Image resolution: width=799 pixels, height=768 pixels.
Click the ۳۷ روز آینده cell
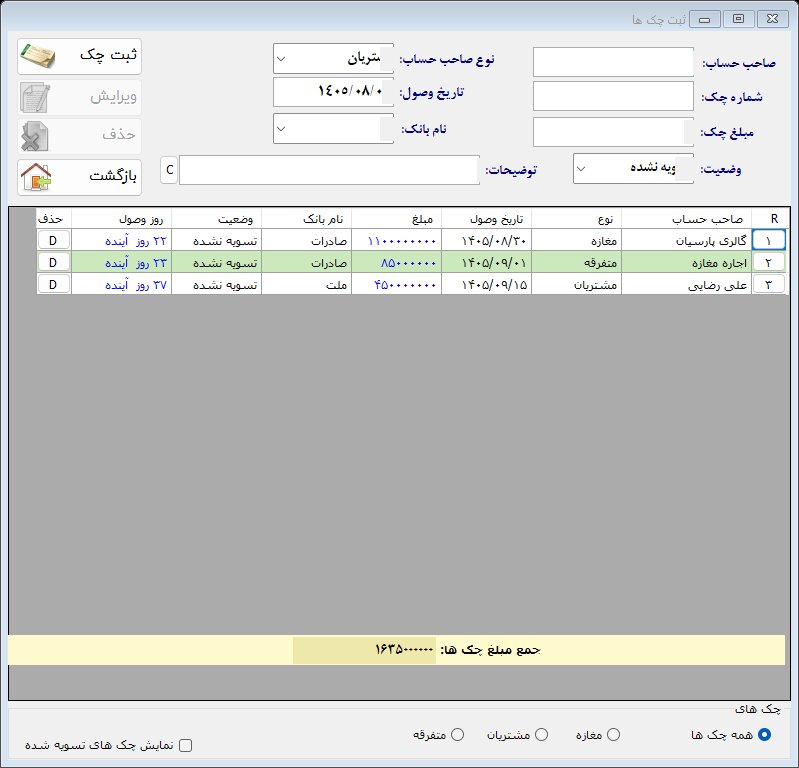pyautogui.click(x=121, y=284)
